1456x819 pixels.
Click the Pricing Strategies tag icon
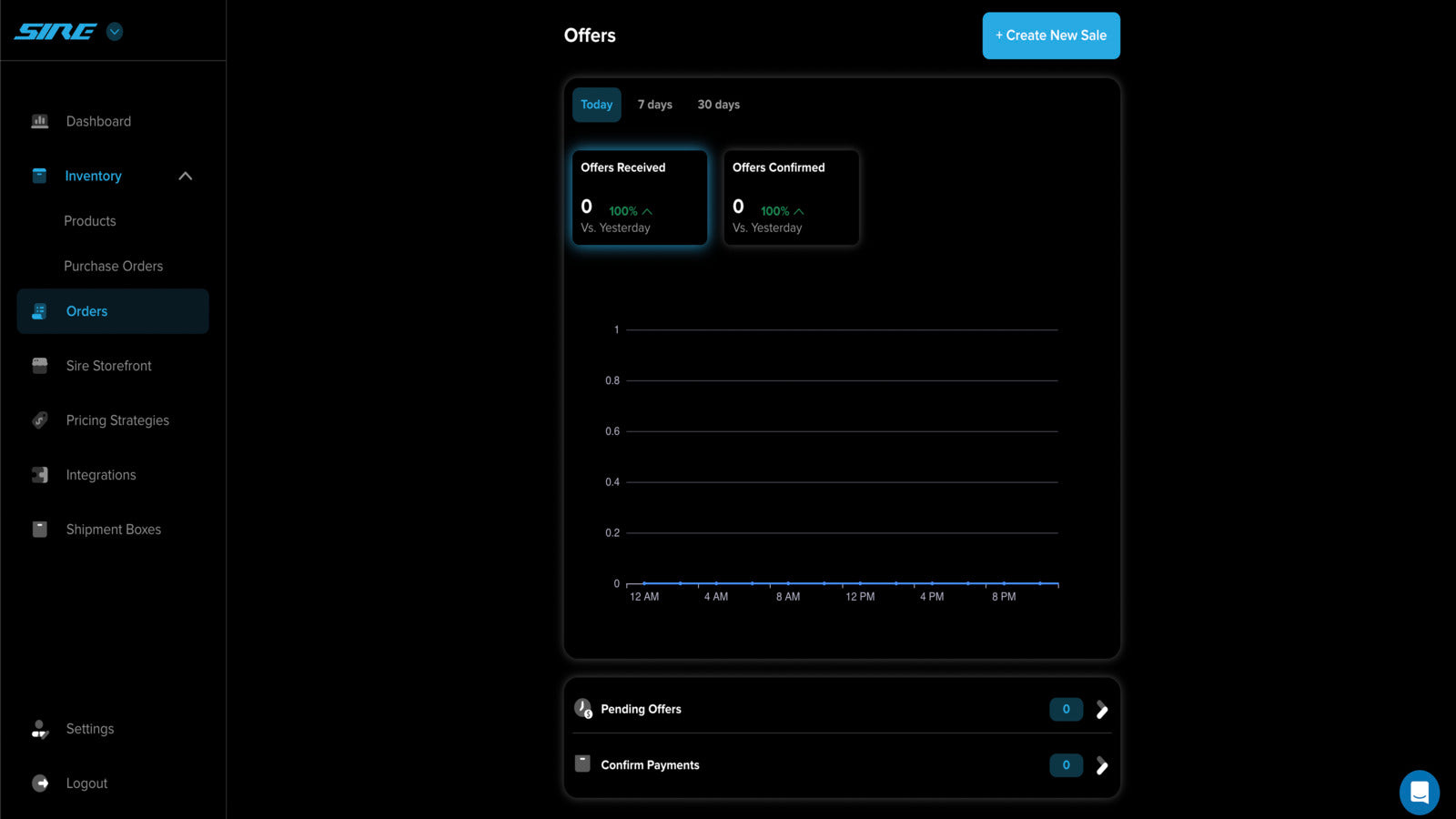pos(40,420)
